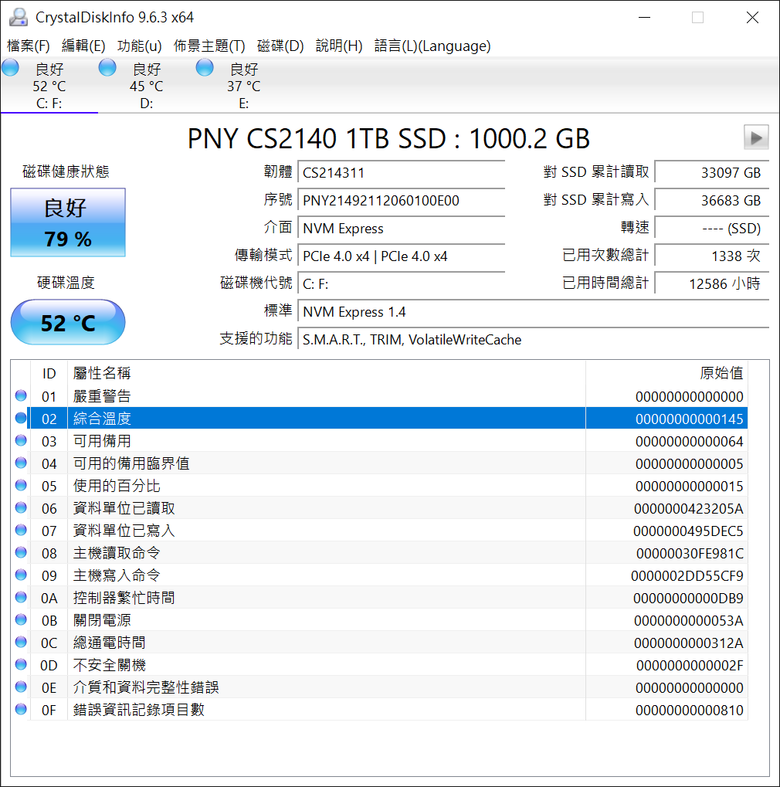
Task: Select row 03 可用備用
Action: (x=379, y=441)
